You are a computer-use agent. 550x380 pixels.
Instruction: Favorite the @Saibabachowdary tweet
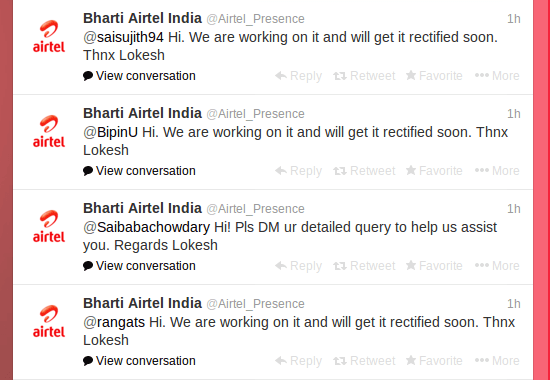coord(434,266)
